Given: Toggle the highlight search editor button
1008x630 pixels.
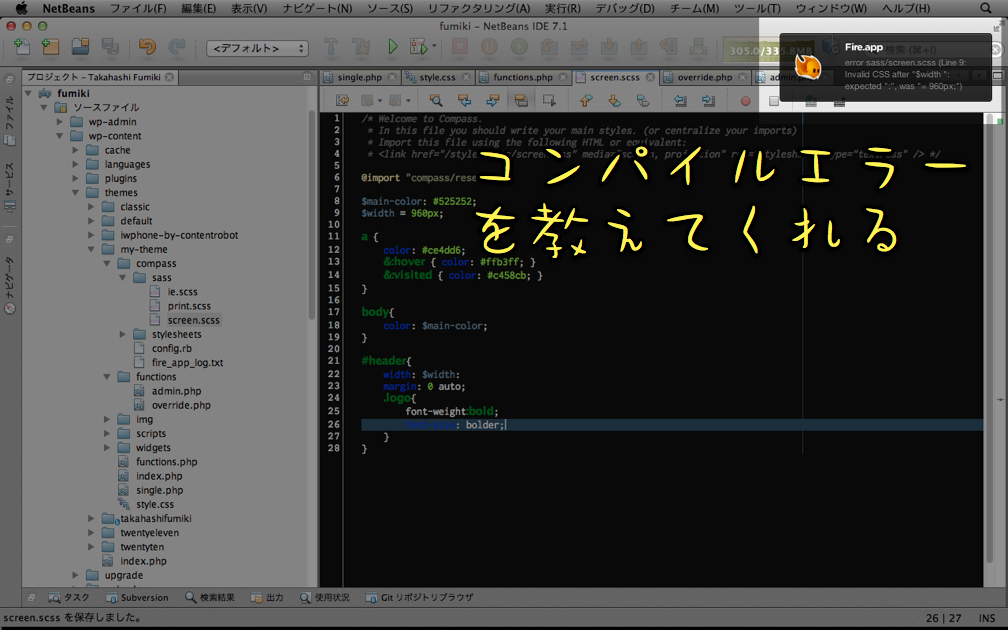Looking at the screenshot, I should tap(520, 100).
